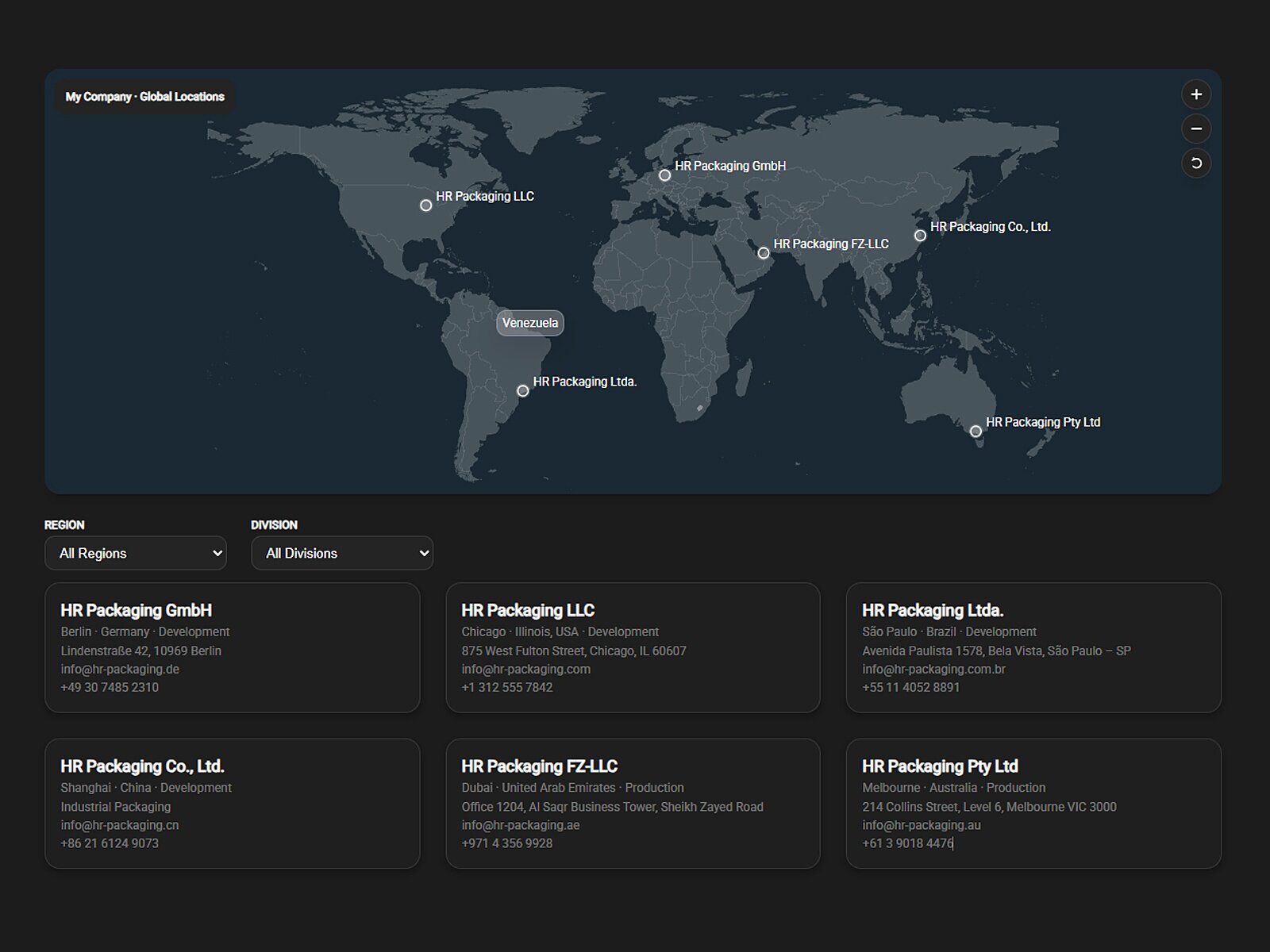
Task: Click the Venezuela tooltip on the map
Action: tap(530, 323)
